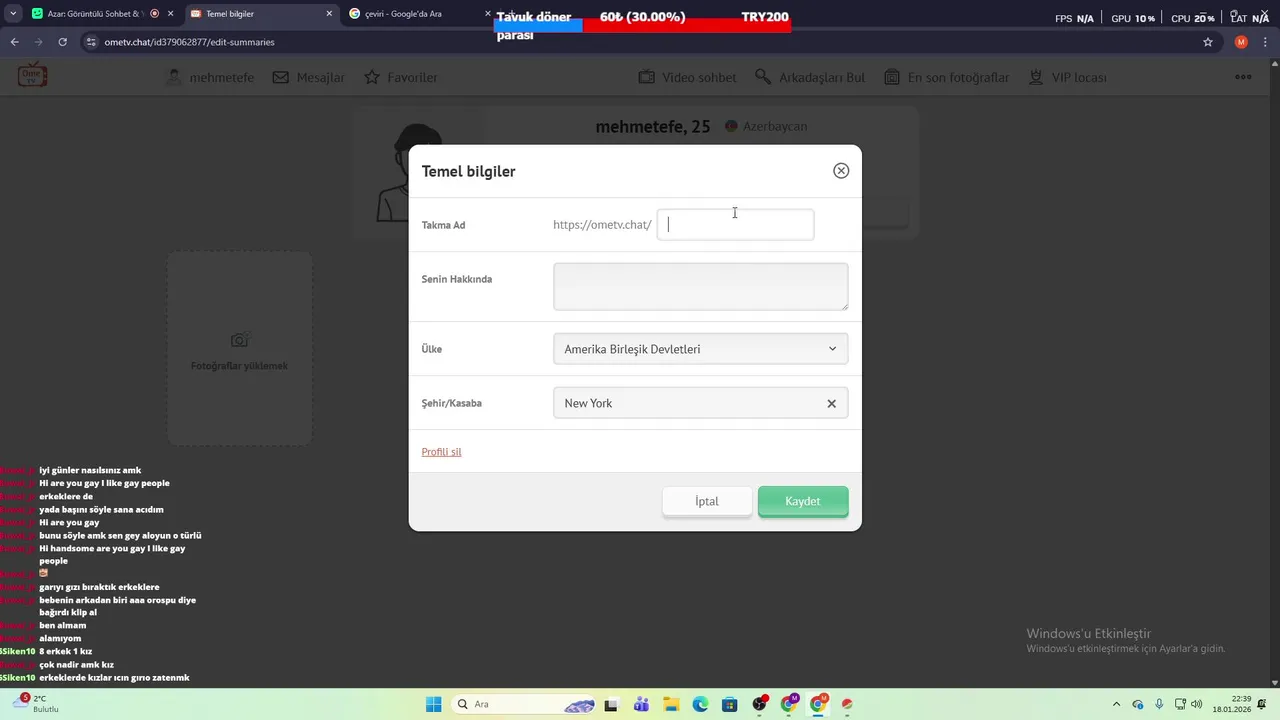1280x720 pixels.
Task: Click the Fotoğraflar yüklemek upload area
Action: 239,348
